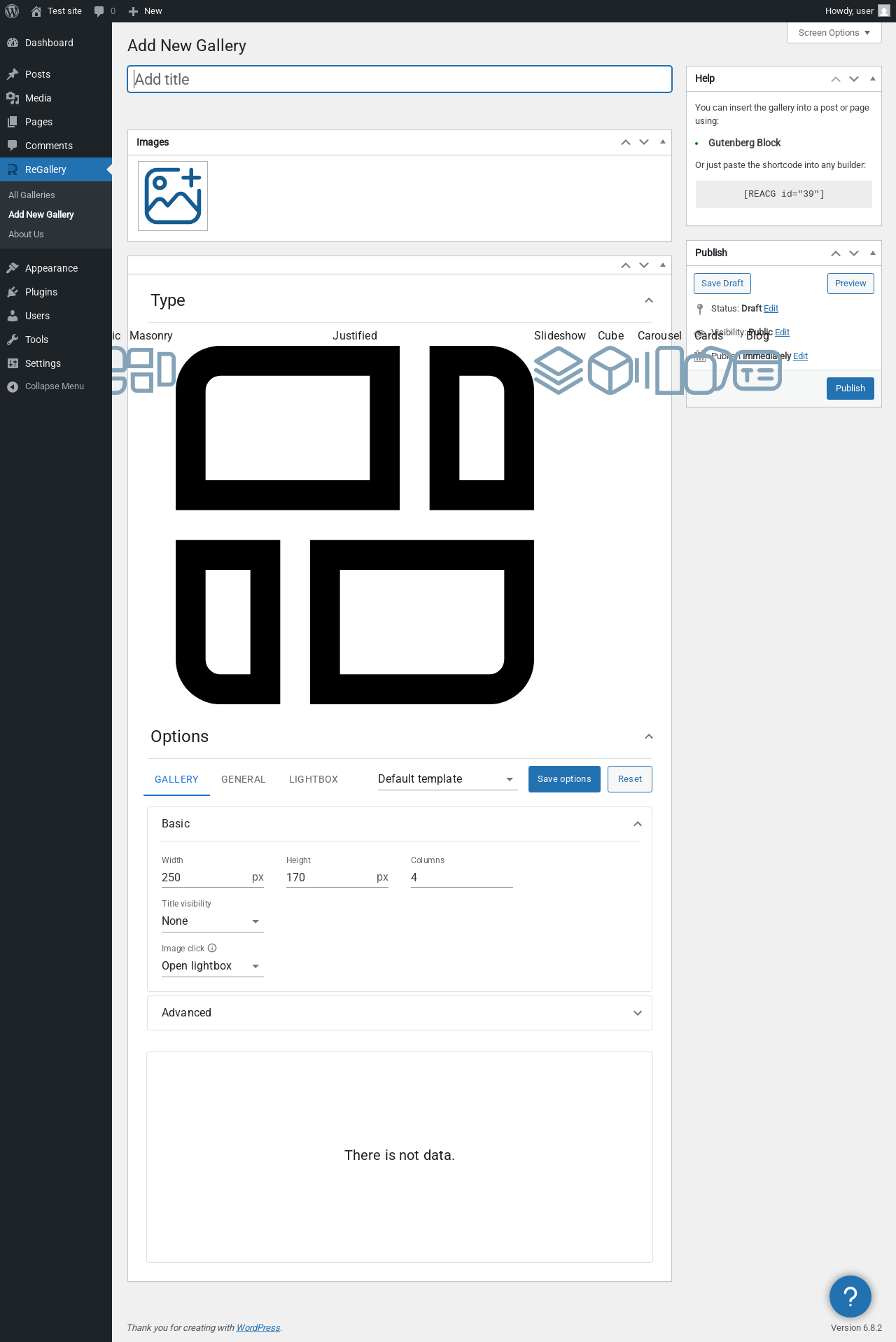The height and width of the screenshot is (1342, 896).
Task: Collapse the Options section chevron
Action: 649,736
